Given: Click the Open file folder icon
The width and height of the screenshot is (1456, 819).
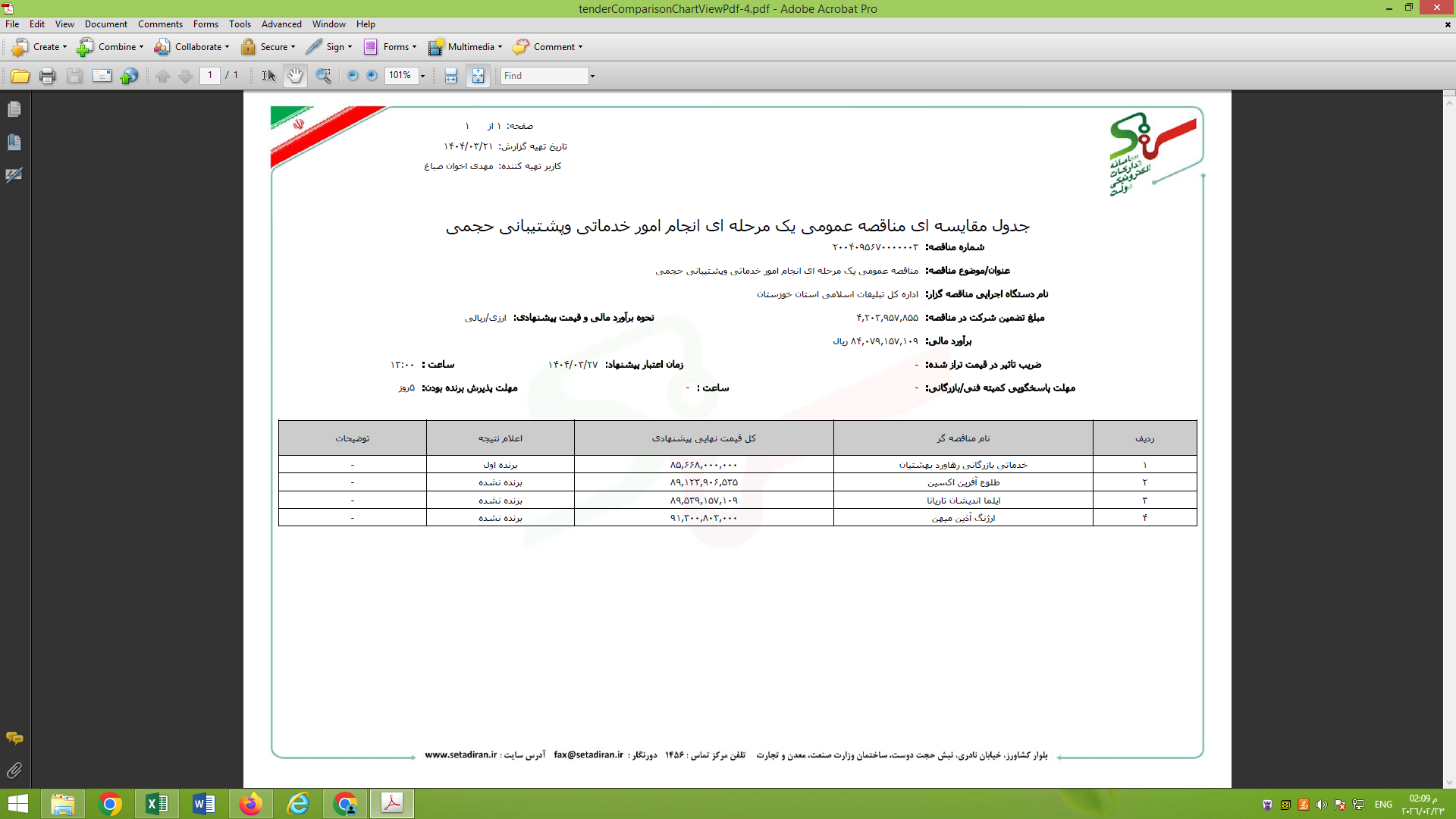Looking at the screenshot, I should [20, 76].
